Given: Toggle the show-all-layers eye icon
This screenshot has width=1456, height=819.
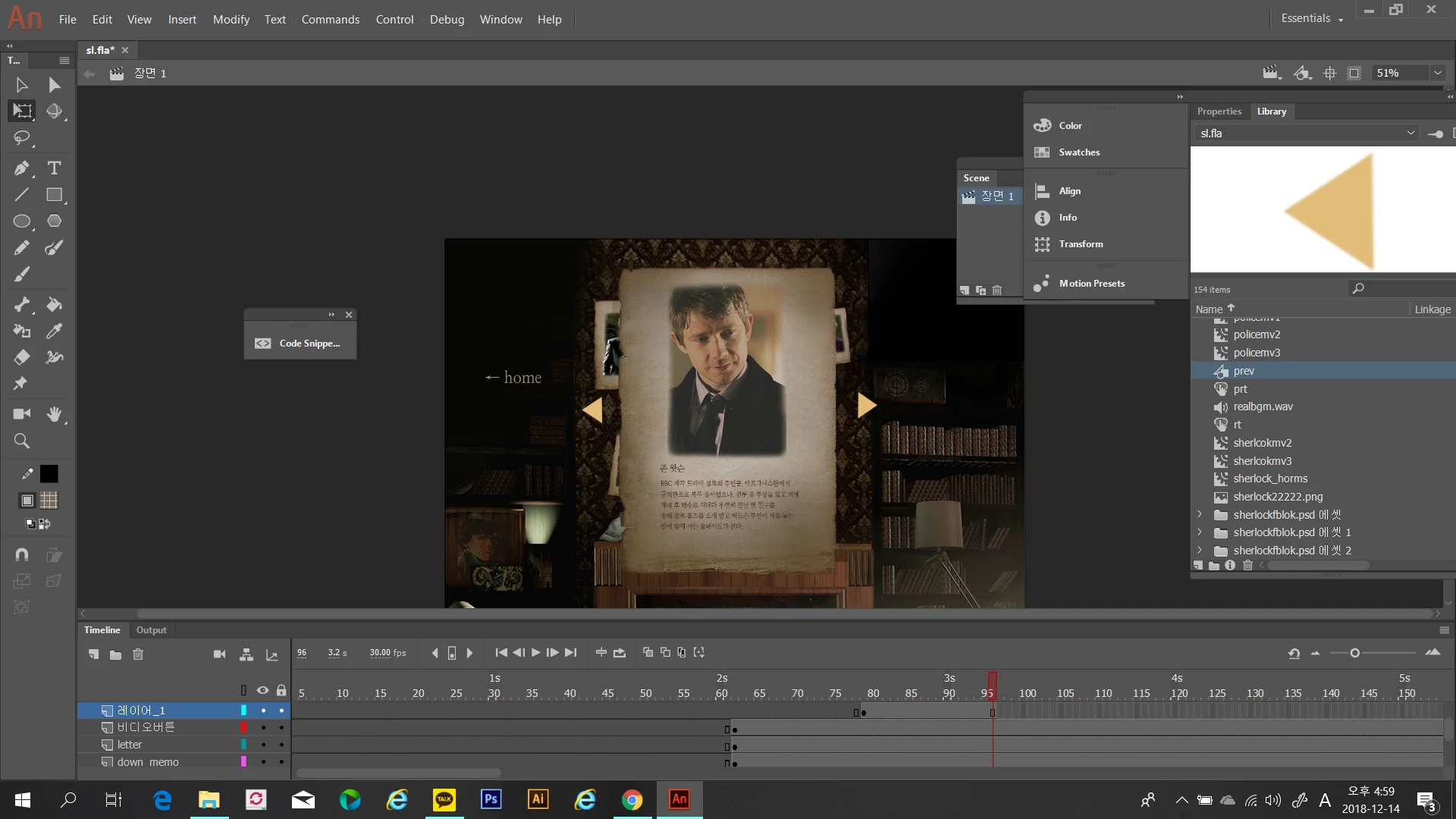Looking at the screenshot, I should pyautogui.click(x=262, y=690).
